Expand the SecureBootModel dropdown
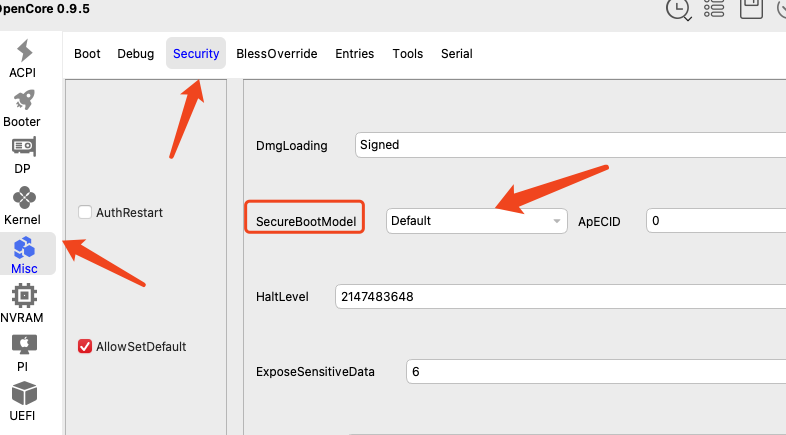This screenshot has width=786, height=435. pyautogui.click(x=477, y=220)
